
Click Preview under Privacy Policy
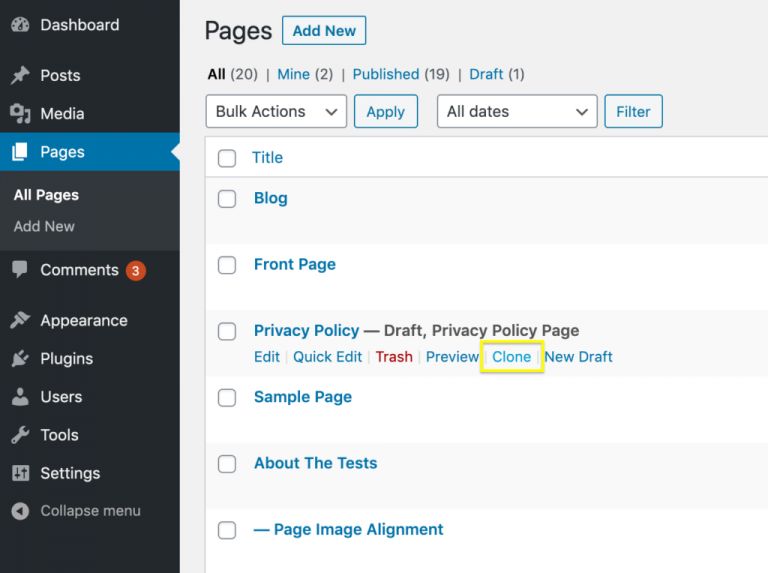click(452, 357)
